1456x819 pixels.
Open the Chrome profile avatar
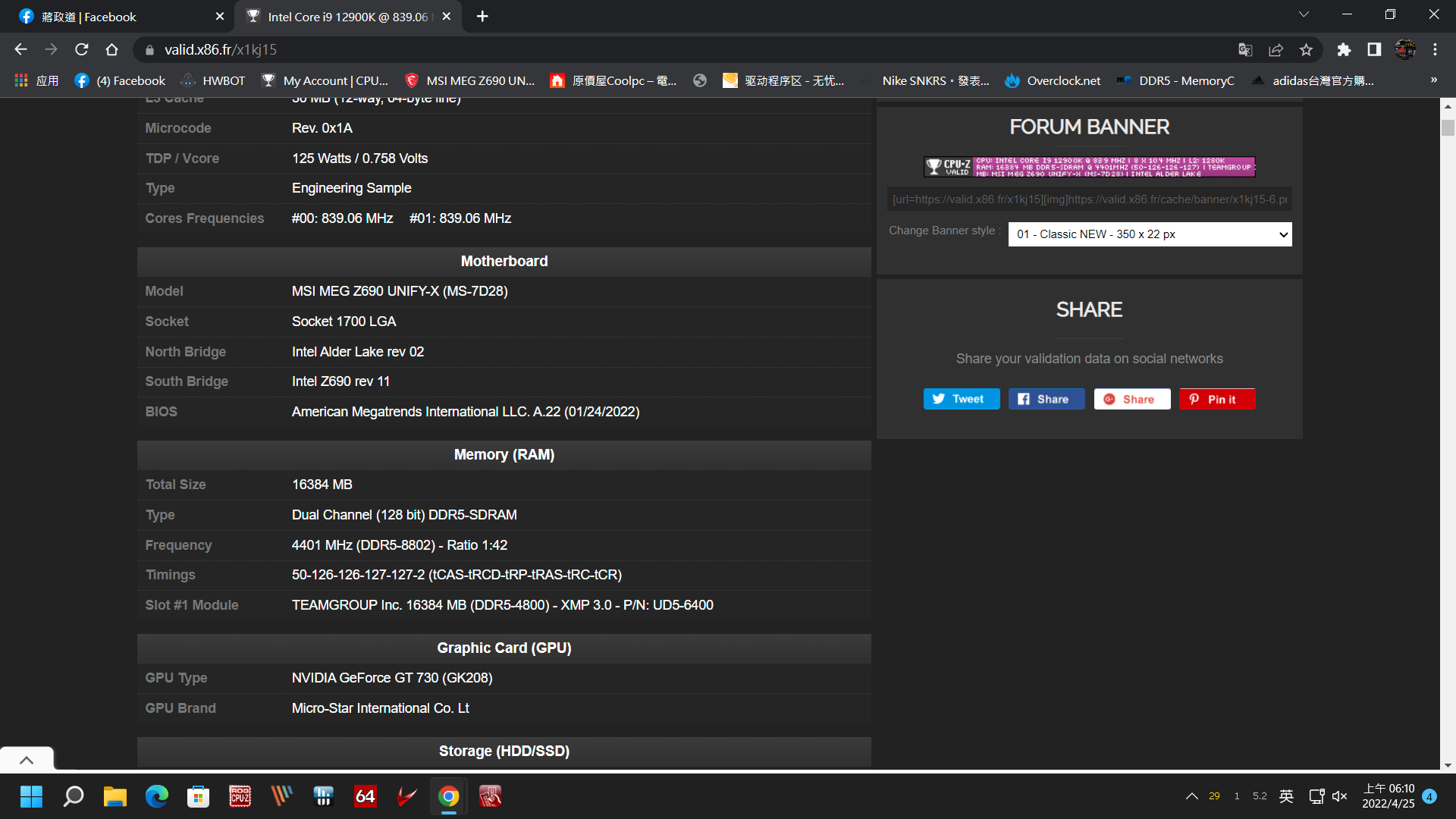click(x=1405, y=49)
